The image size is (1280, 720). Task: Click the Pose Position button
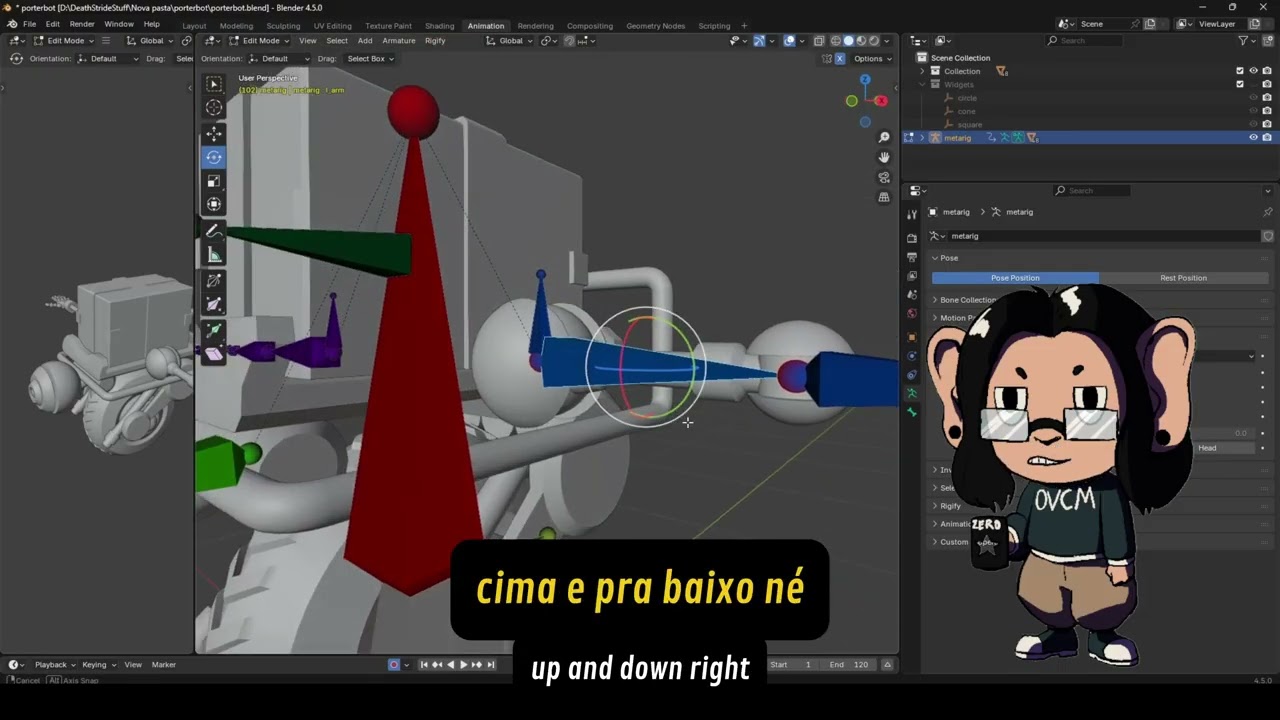pos(1015,278)
